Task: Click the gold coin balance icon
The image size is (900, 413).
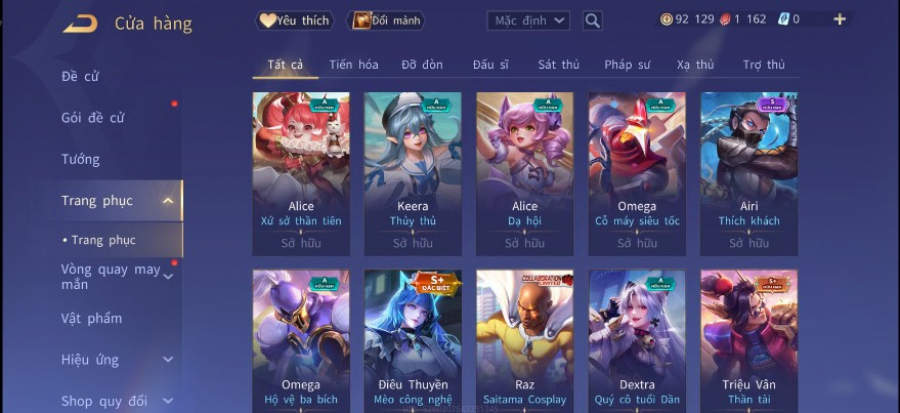Action: tap(666, 20)
